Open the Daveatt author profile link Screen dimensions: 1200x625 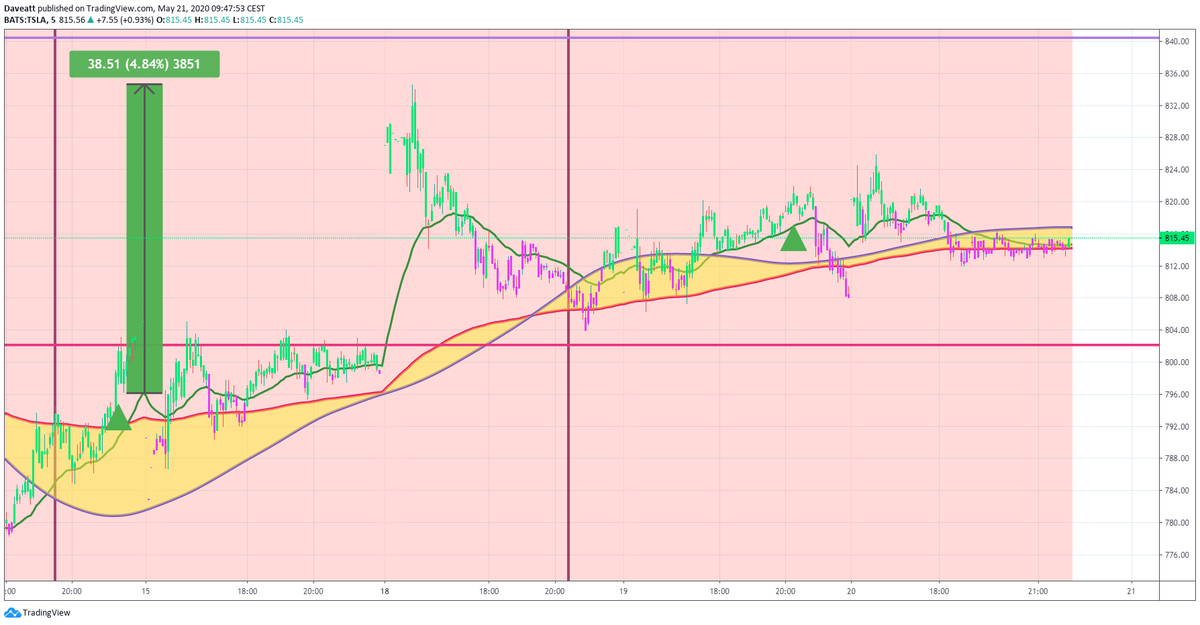(22, 7)
